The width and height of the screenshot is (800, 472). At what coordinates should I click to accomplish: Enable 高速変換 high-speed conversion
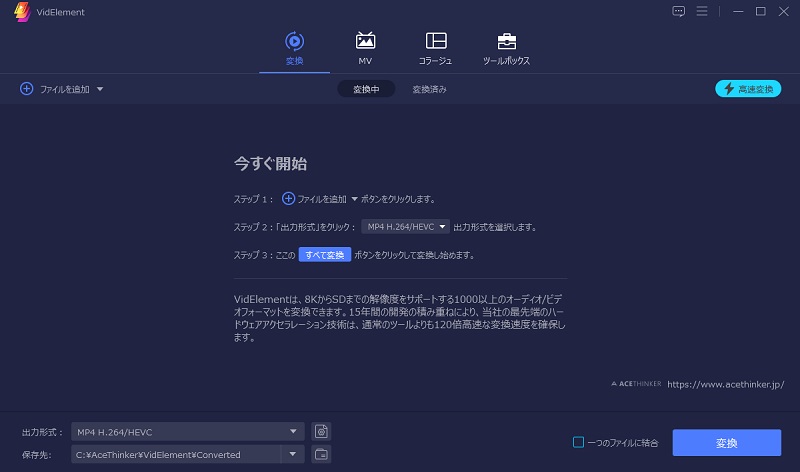[748, 89]
